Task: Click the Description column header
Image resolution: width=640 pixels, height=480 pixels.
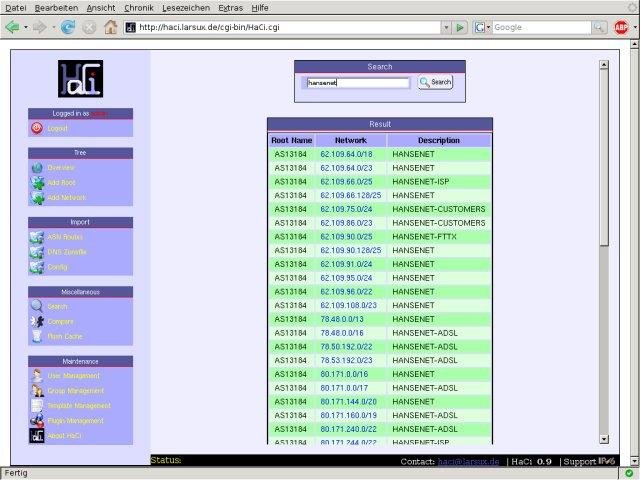Action: pyautogui.click(x=439, y=140)
